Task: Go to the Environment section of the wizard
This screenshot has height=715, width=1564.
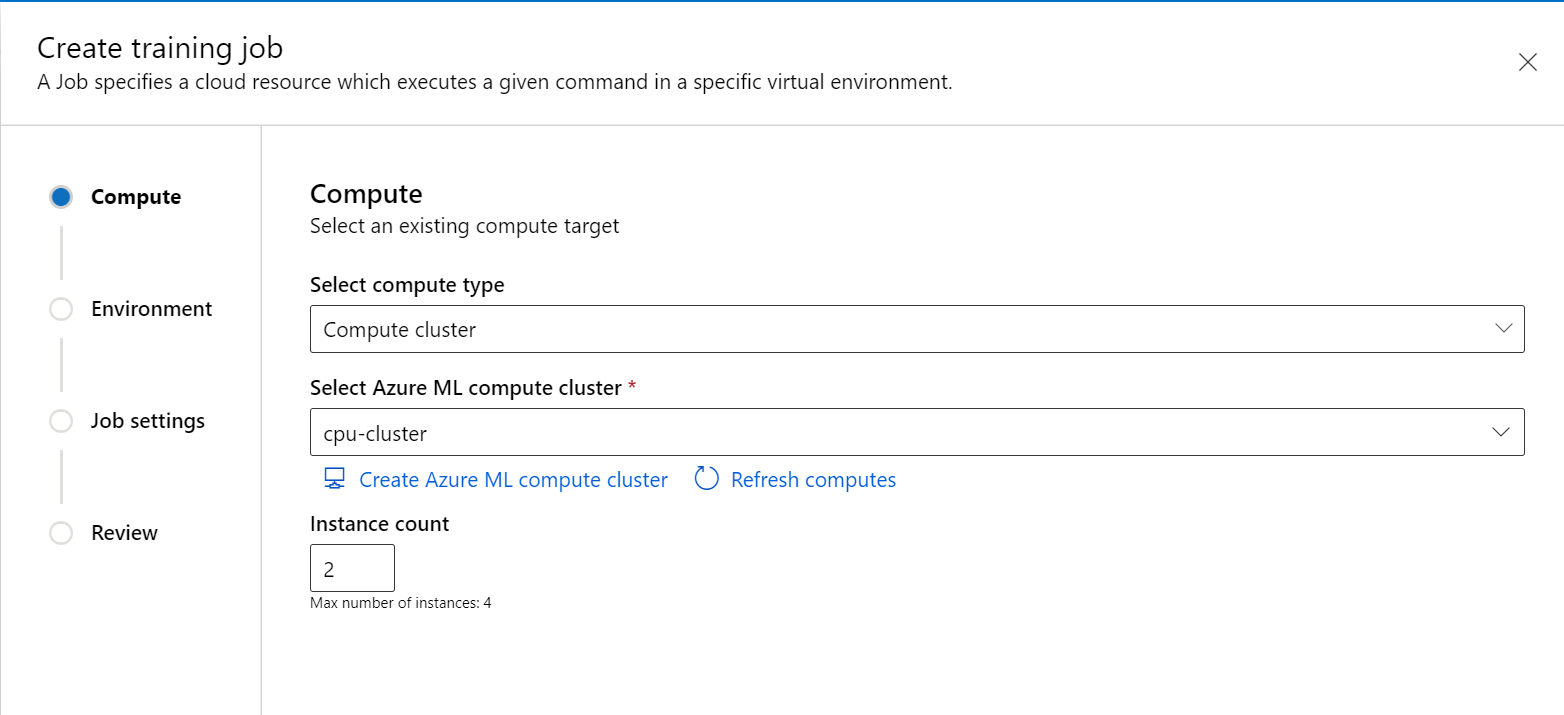Action: pyautogui.click(x=151, y=309)
